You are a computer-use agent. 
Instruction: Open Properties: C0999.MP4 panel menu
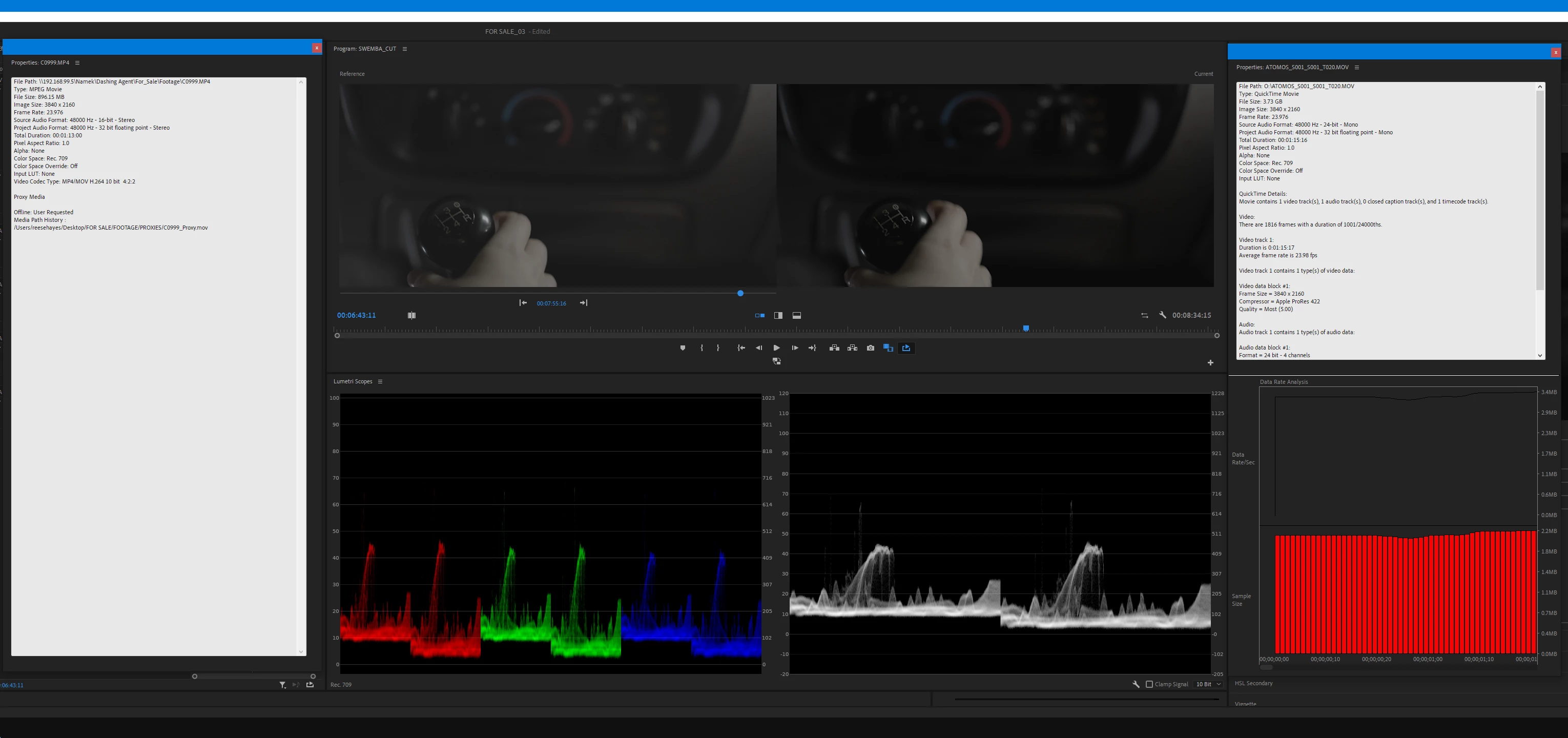pos(77,63)
